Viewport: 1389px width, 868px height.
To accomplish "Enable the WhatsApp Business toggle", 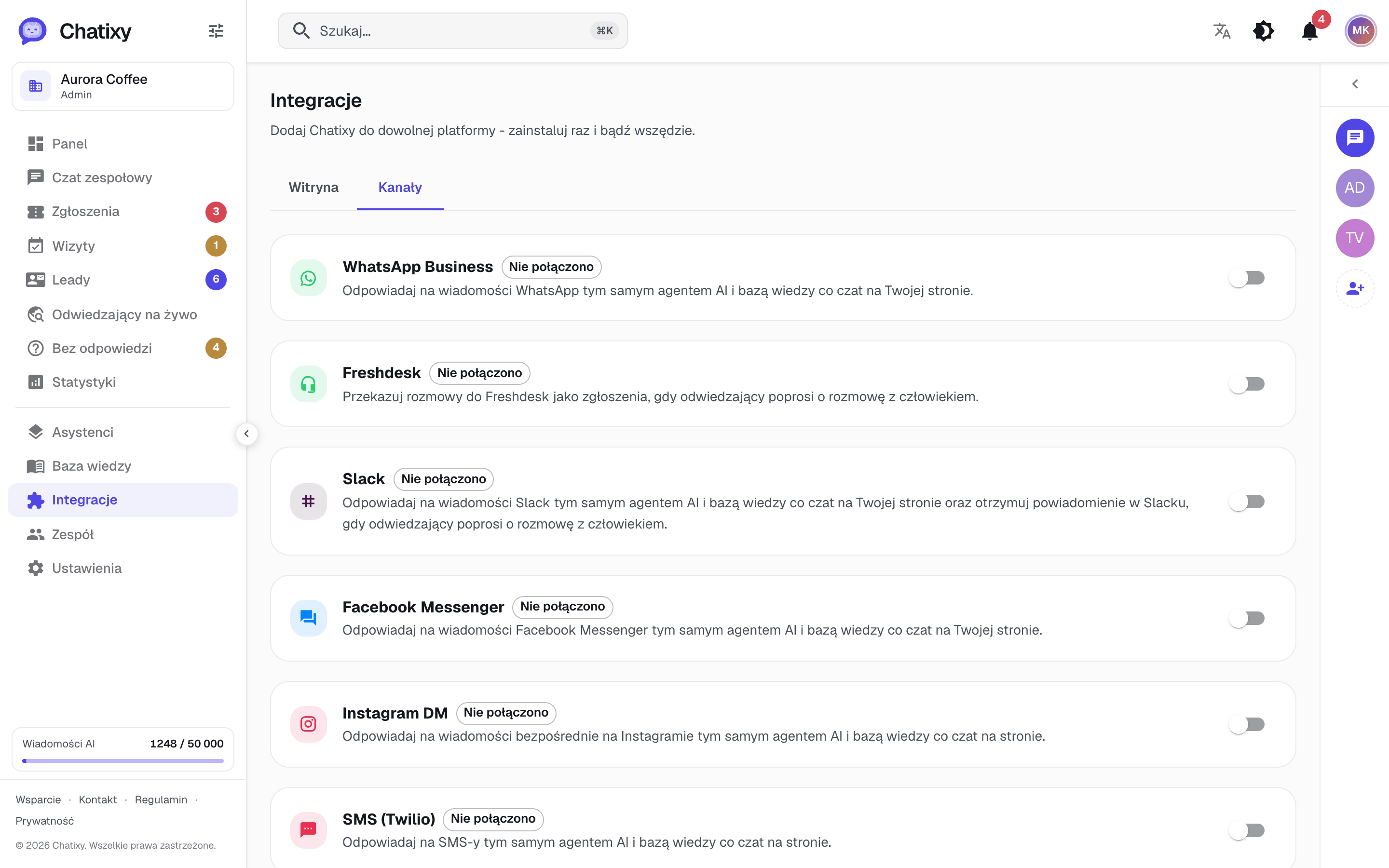I will tap(1247, 278).
